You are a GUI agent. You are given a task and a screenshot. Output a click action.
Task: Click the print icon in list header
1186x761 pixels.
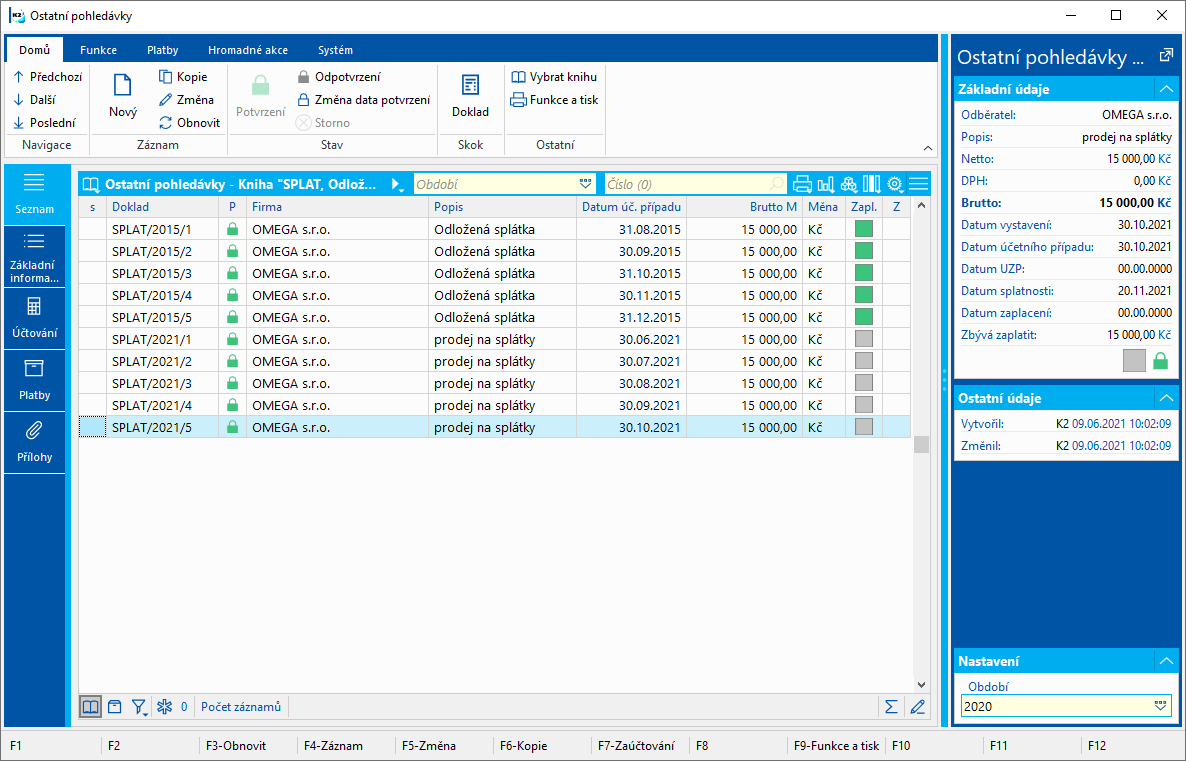(803, 184)
